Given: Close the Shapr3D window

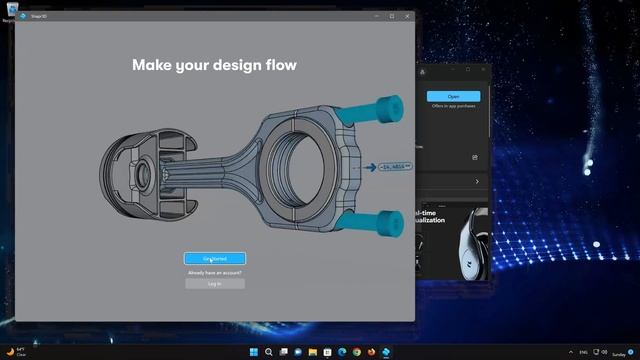Looking at the screenshot, I should click(x=407, y=16).
